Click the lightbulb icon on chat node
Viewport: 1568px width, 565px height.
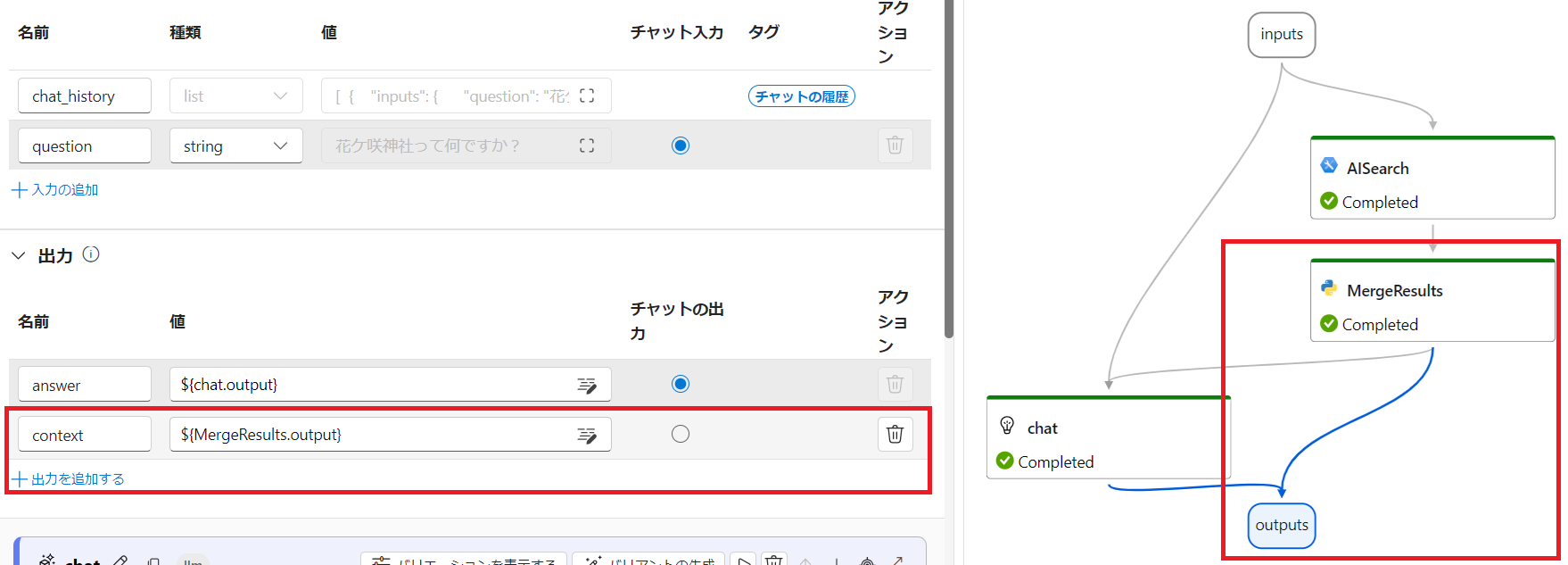coord(1007,426)
